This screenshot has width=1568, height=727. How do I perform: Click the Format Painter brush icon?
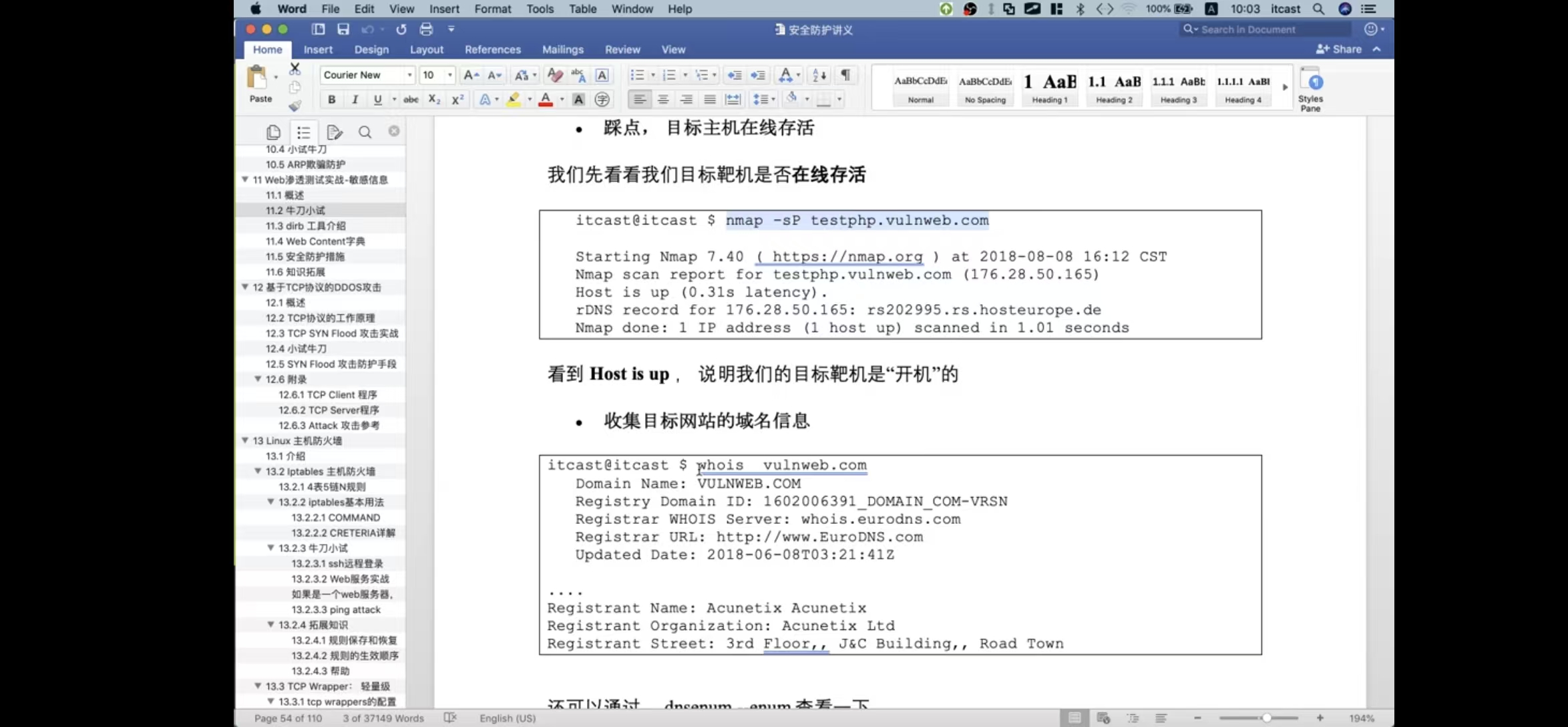coord(295,105)
